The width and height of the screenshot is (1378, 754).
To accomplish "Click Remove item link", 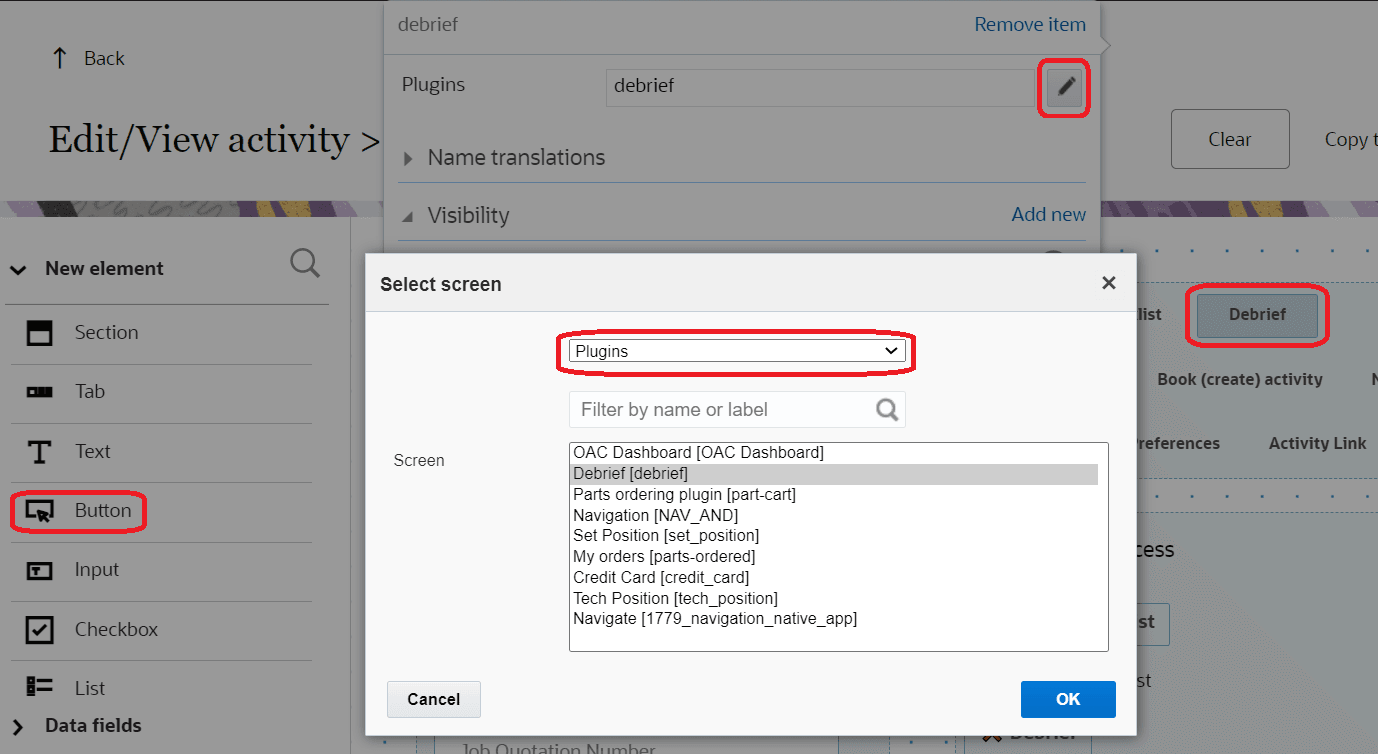I will tap(1030, 24).
